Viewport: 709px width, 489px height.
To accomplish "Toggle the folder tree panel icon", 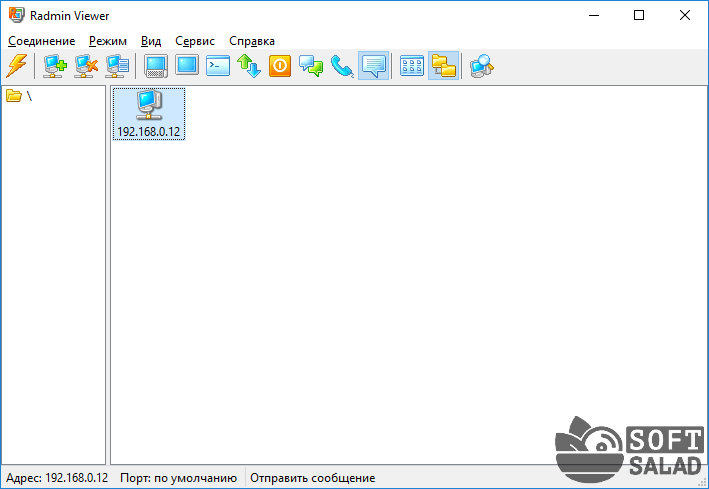I will [x=444, y=66].
